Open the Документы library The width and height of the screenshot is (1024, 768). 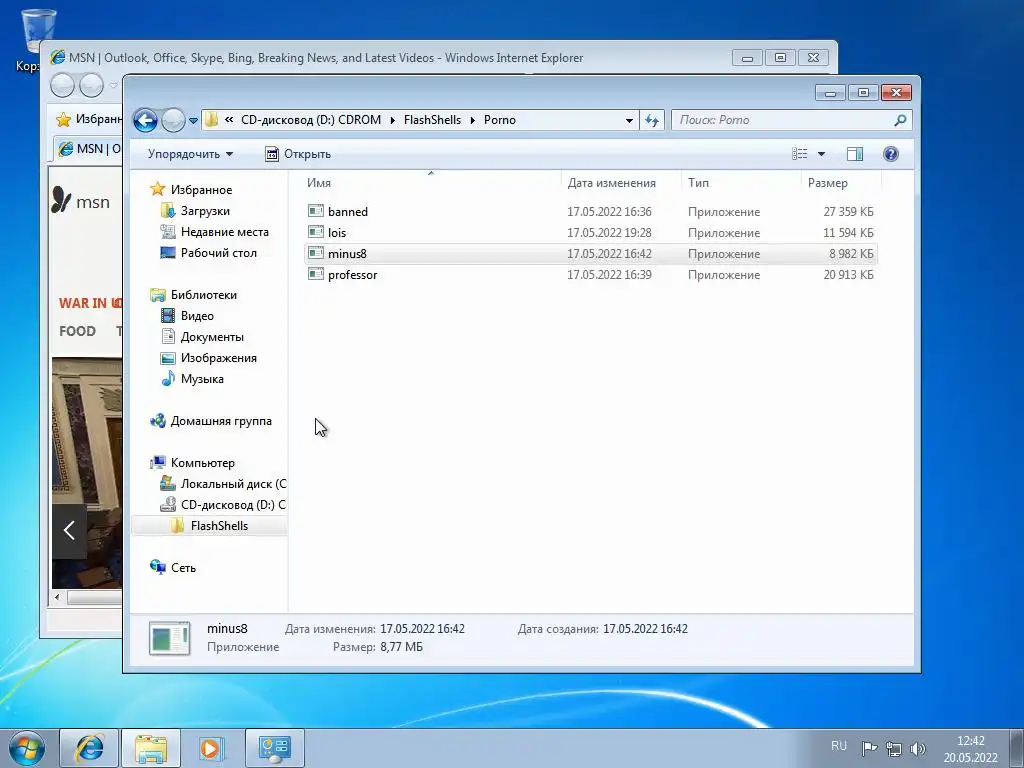coord(212,337)
